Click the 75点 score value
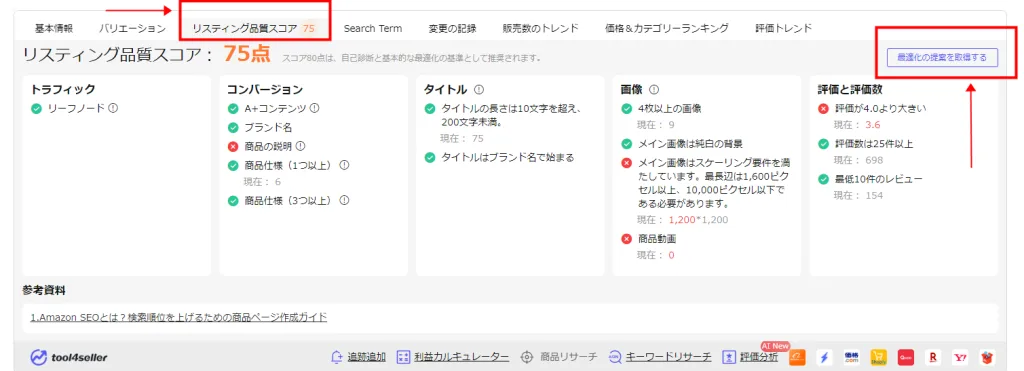Screen dimensions: 1024x371 [247, 54]
